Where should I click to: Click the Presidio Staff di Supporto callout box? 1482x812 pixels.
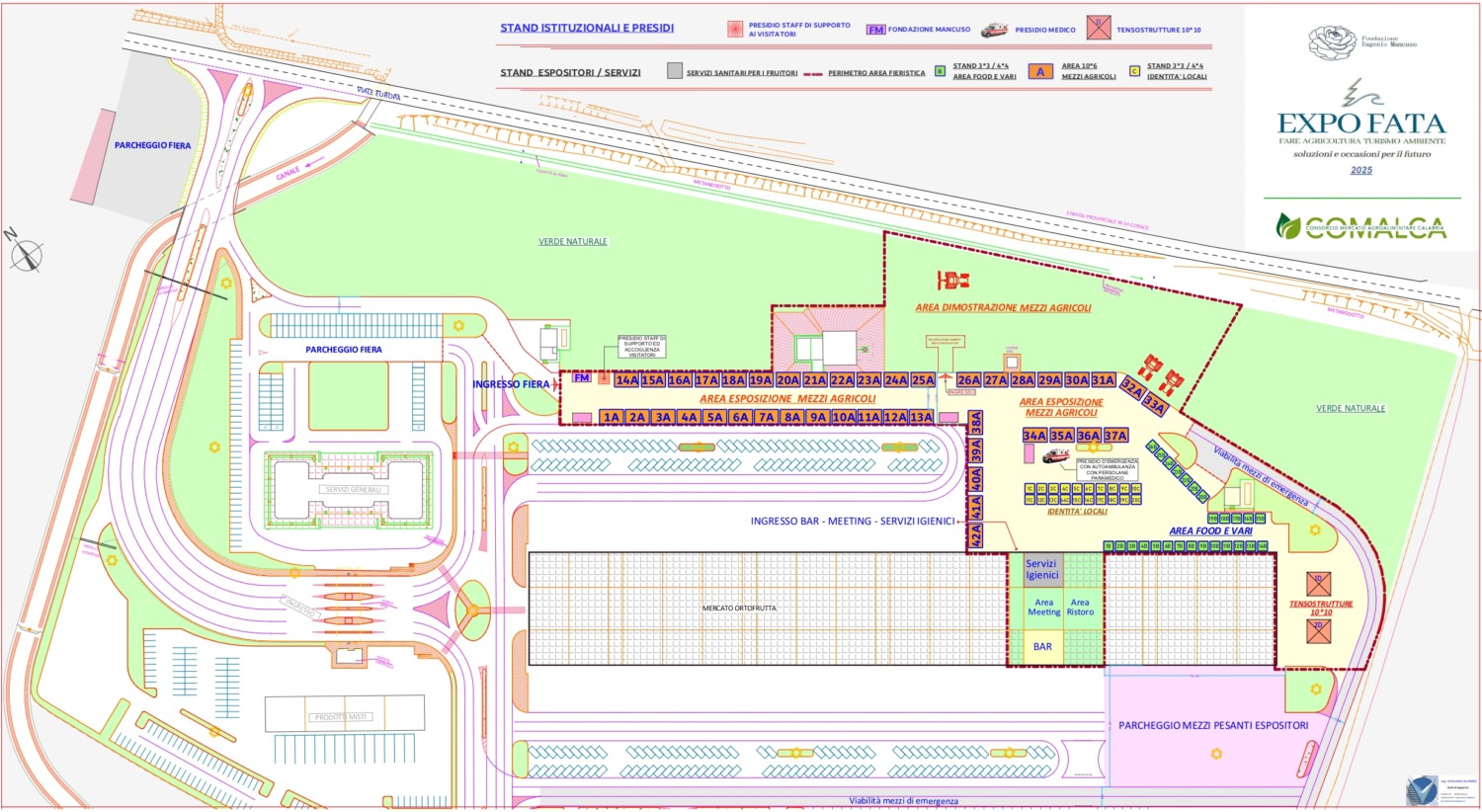coord(642,346)
